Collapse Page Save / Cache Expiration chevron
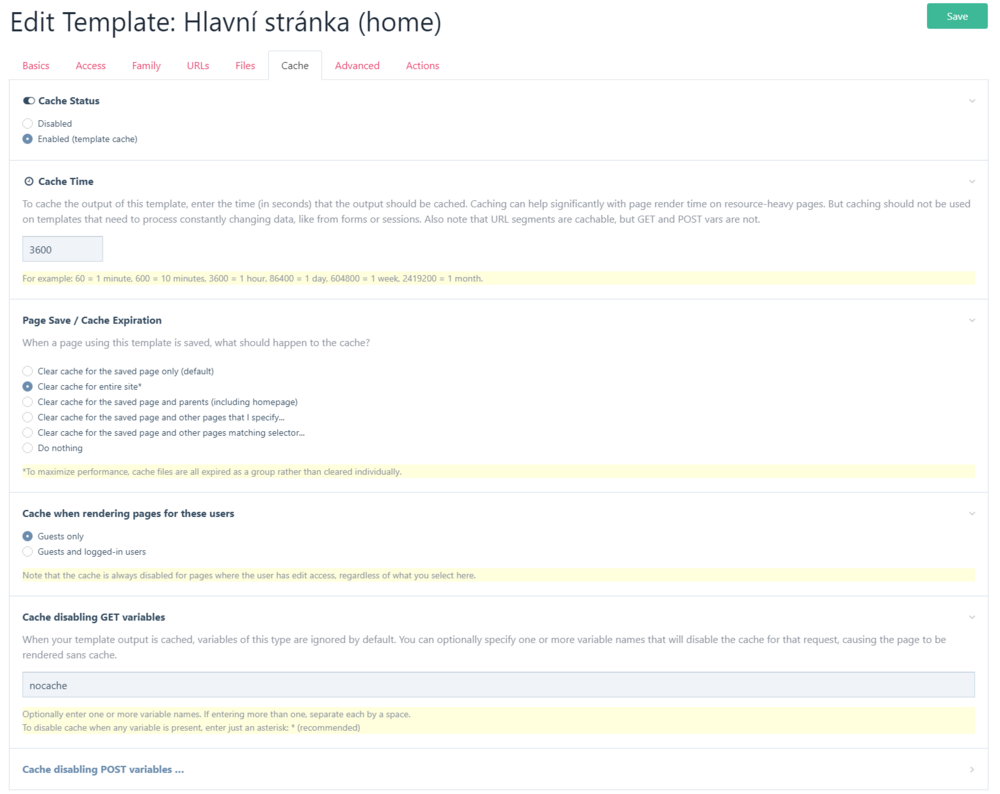Viewport: 1000px width, 794px height. [972, 320]
